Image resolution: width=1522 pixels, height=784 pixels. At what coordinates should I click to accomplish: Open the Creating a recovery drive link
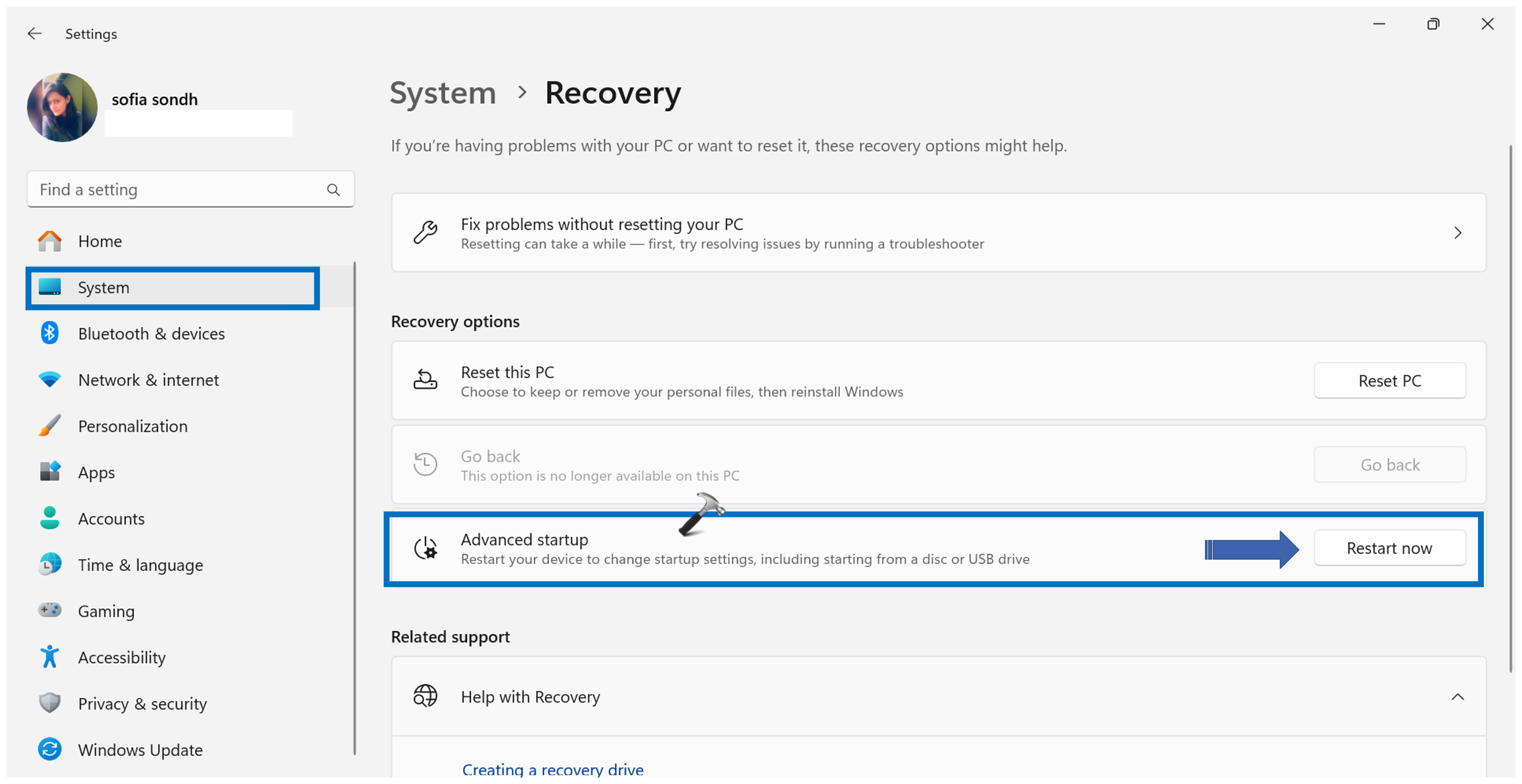(x=552, y=769)
